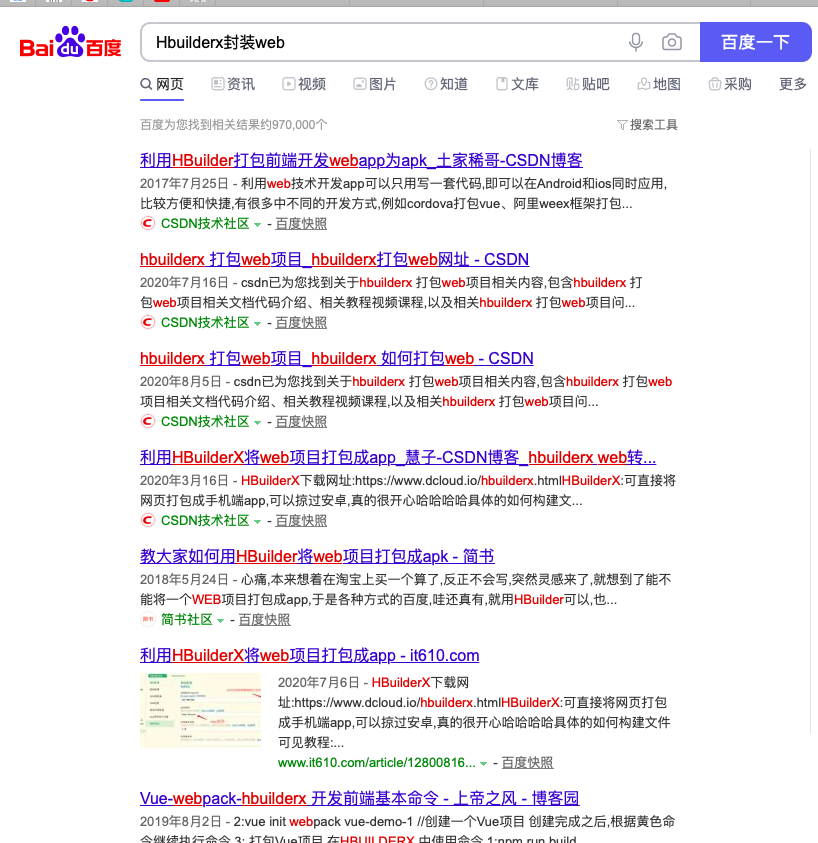Expand the 更多 menu
This screenshot has height=843, width=818.
pyautogui.click(x=793, y=84)
